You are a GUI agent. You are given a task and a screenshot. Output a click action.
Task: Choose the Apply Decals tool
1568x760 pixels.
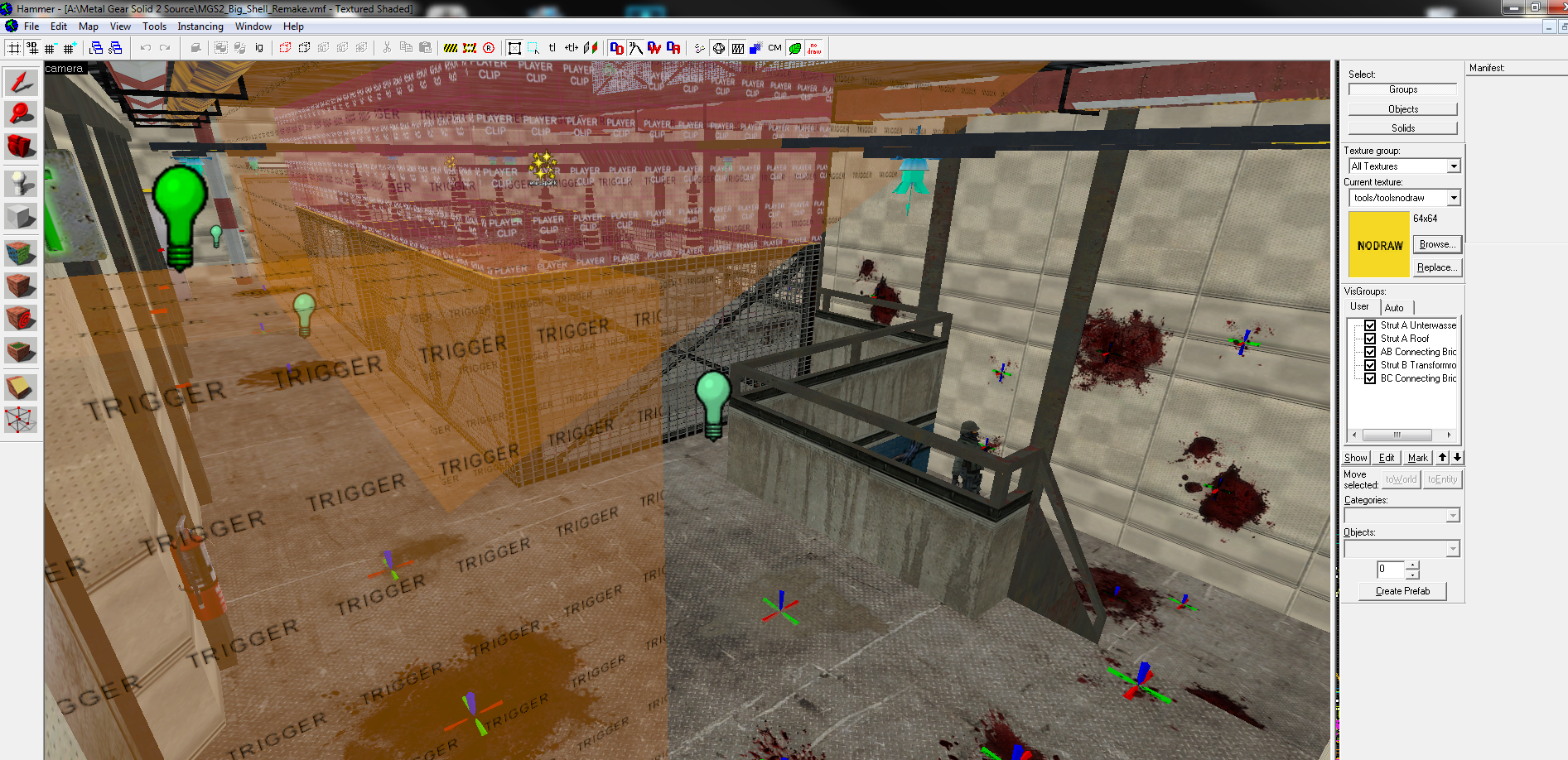(x=21, y=318)
